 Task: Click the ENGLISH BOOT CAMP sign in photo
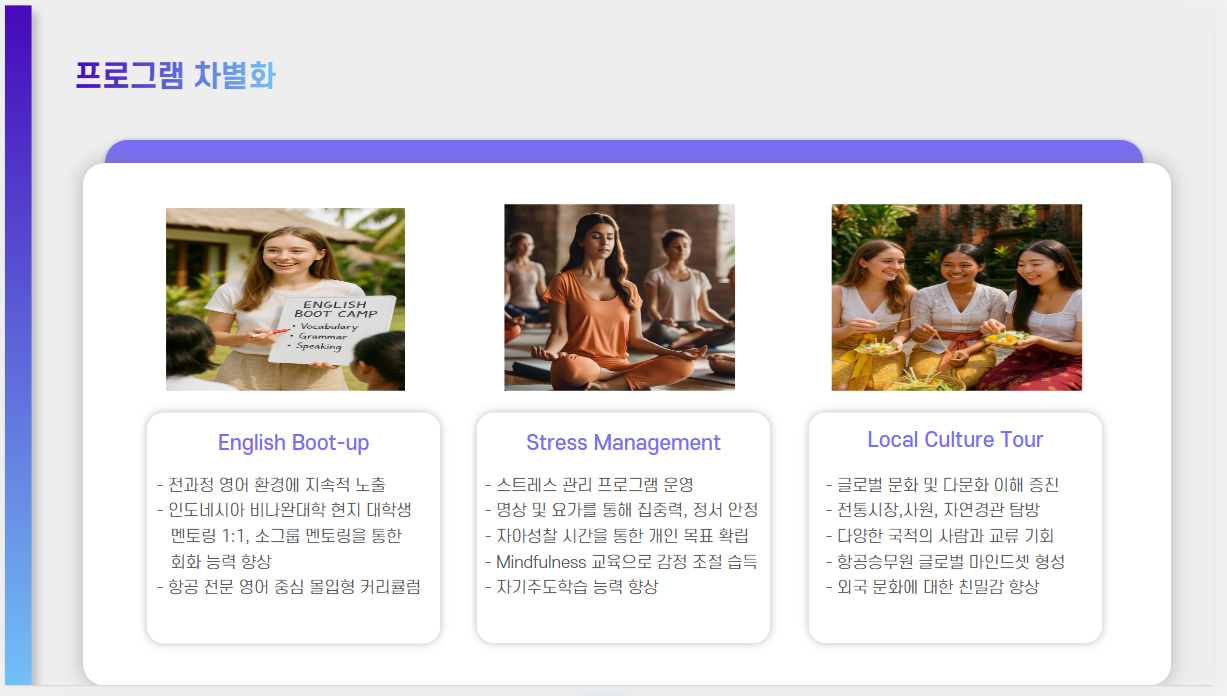[333, 330]
